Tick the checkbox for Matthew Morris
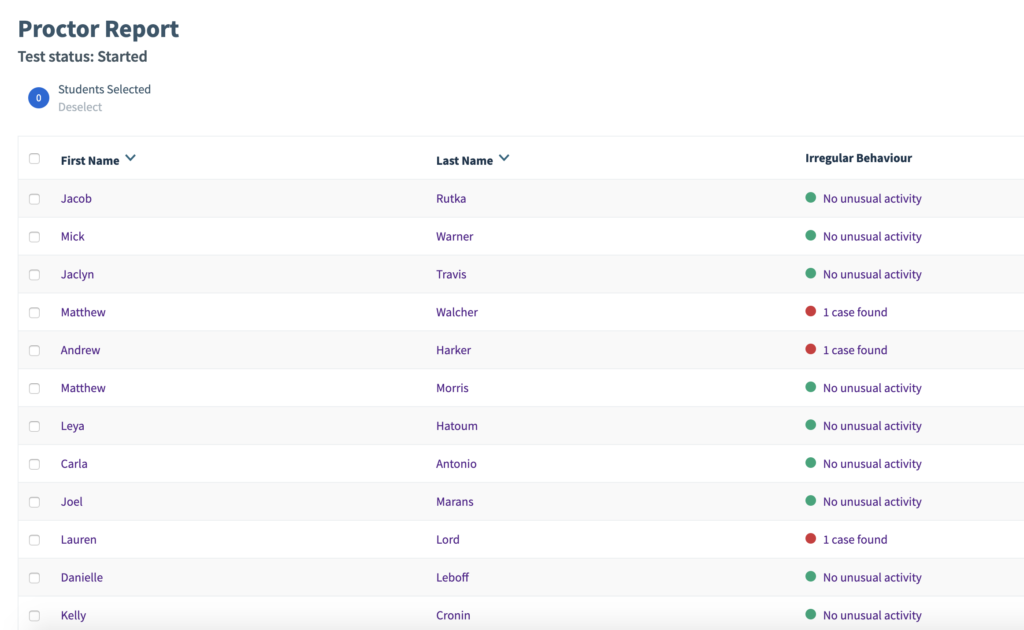1024x630 pixels. 35,388
